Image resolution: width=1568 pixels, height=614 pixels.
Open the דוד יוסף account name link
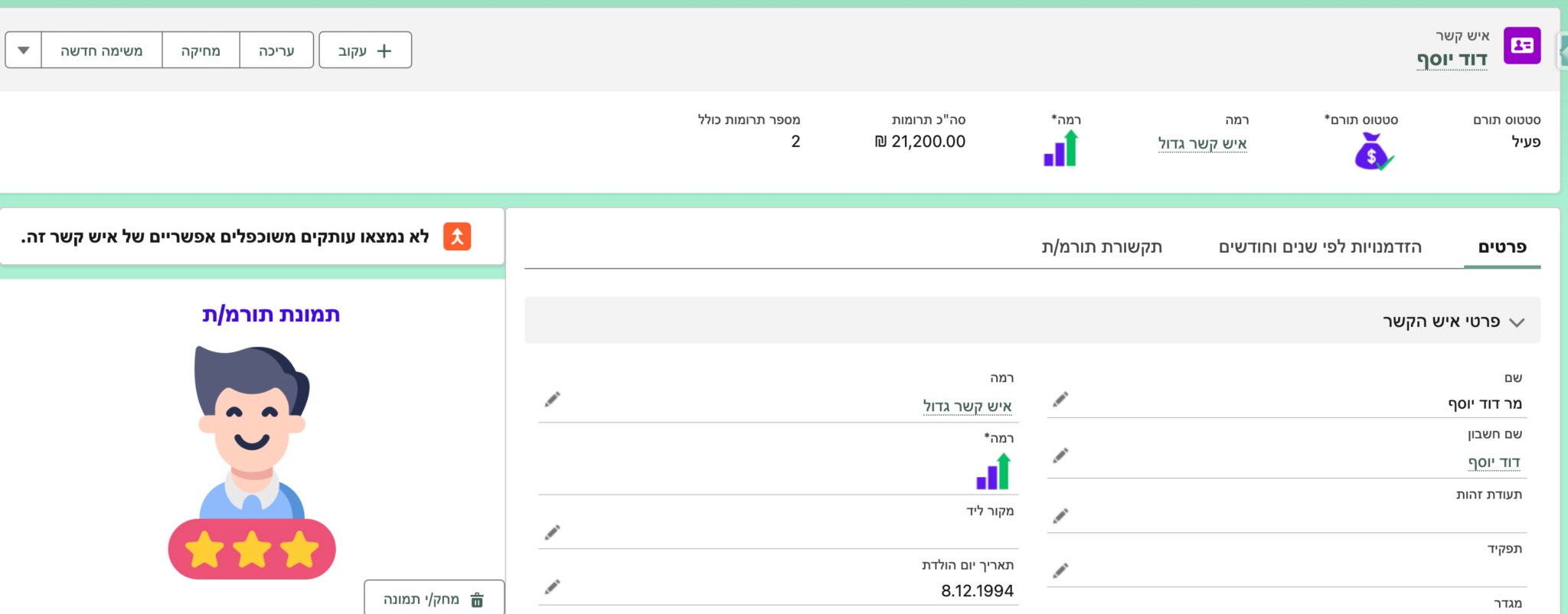click(x=1494, y=462)
